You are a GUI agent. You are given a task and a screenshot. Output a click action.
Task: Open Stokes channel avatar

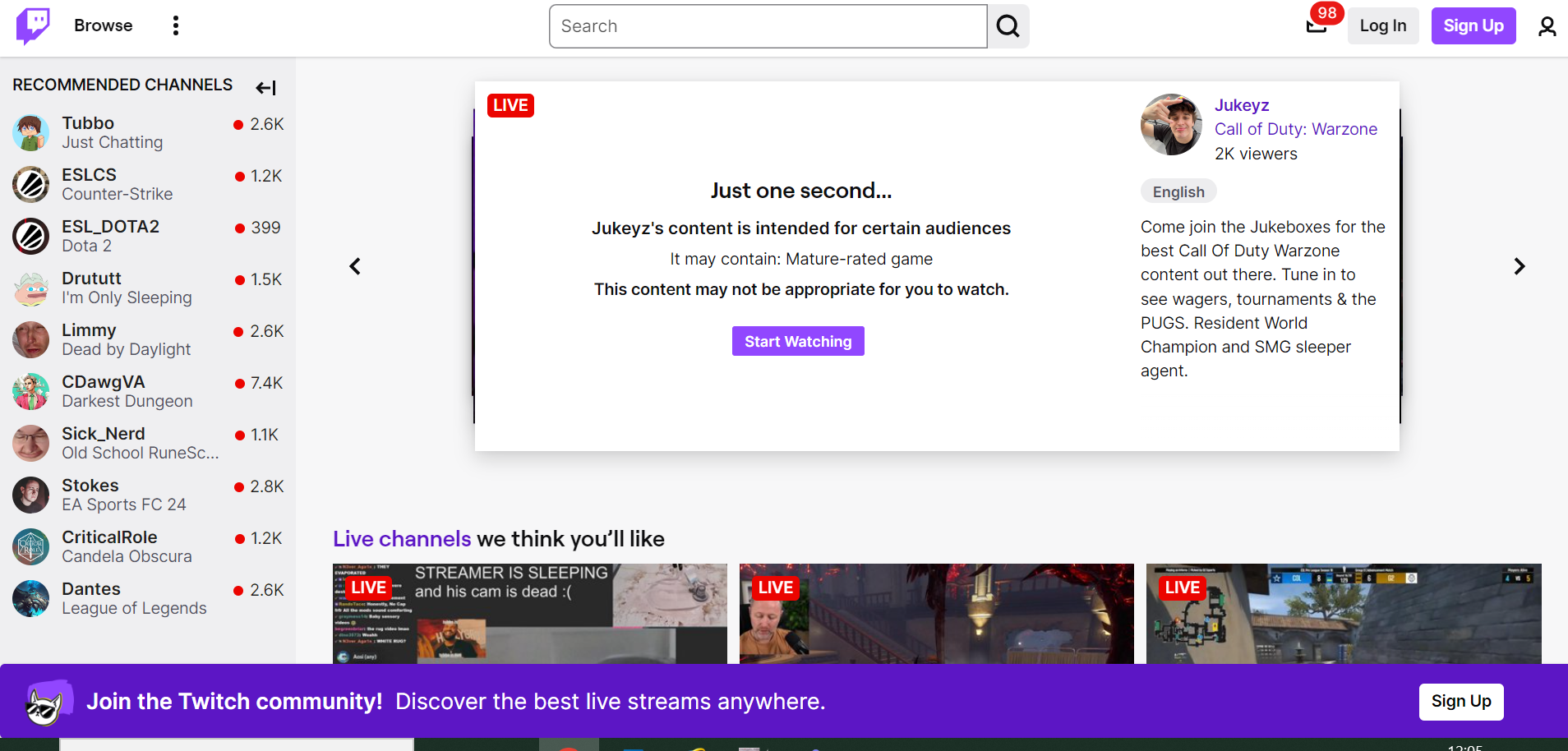31,495
